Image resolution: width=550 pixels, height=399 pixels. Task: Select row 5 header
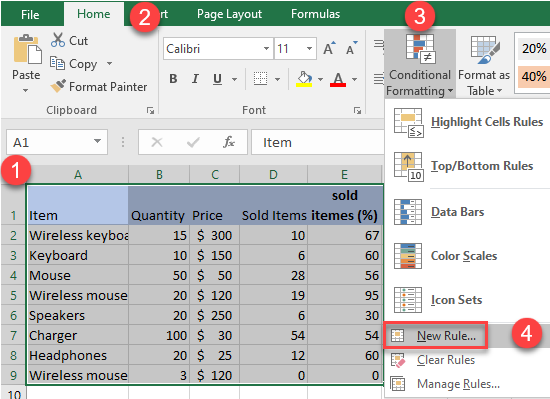click(x=13, y=295)
